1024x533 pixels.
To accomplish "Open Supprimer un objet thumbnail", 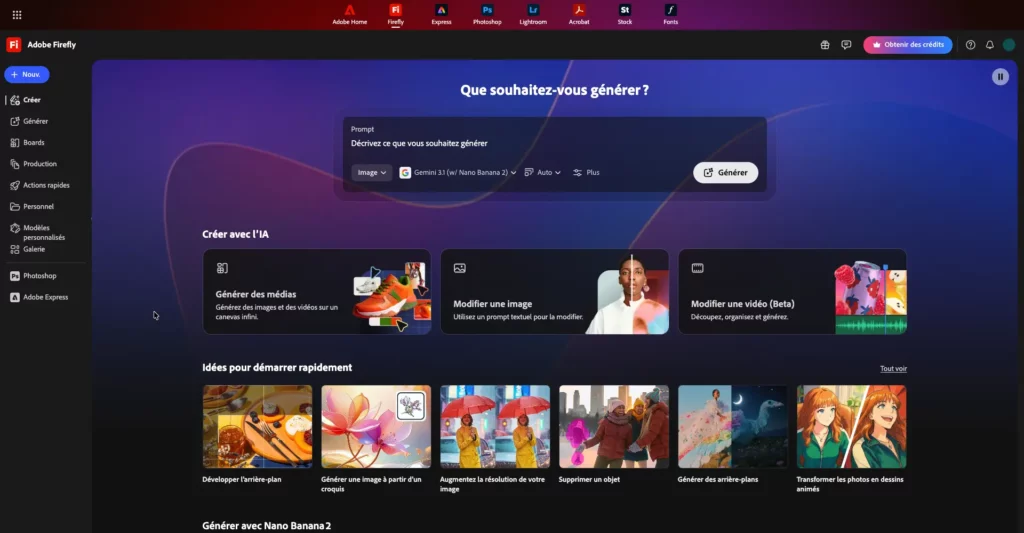I will 614,427.
